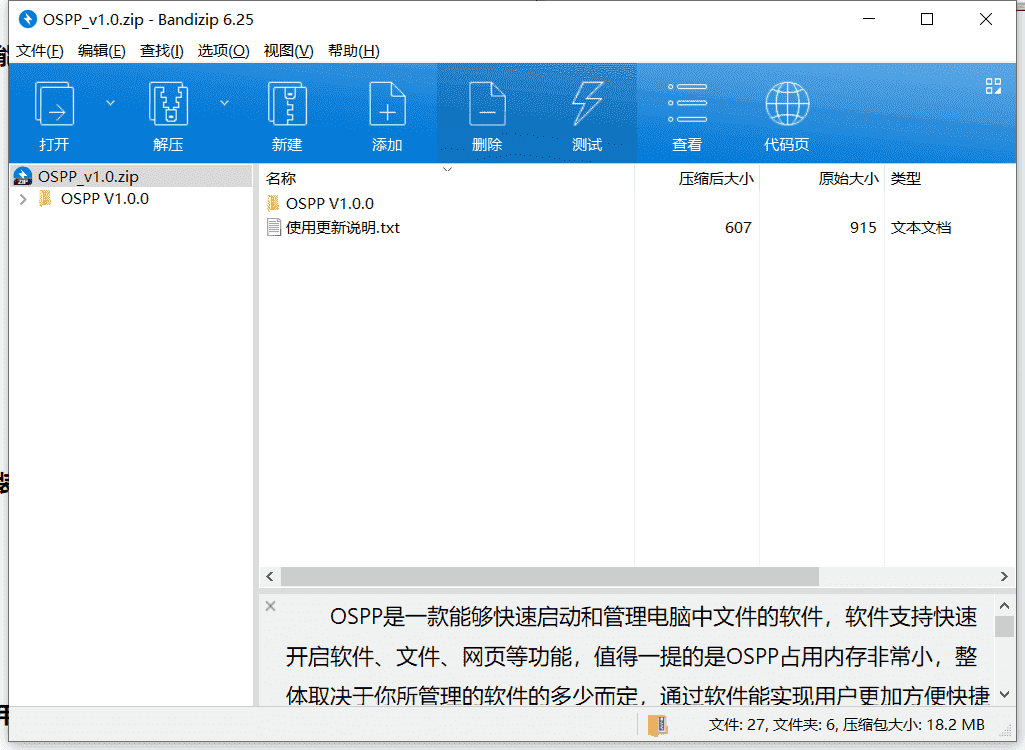The width and height of the screenshot is (1025, 750).
Task: Select OSPP V1.0.0 folder name in file list
Action: (329, 203)
